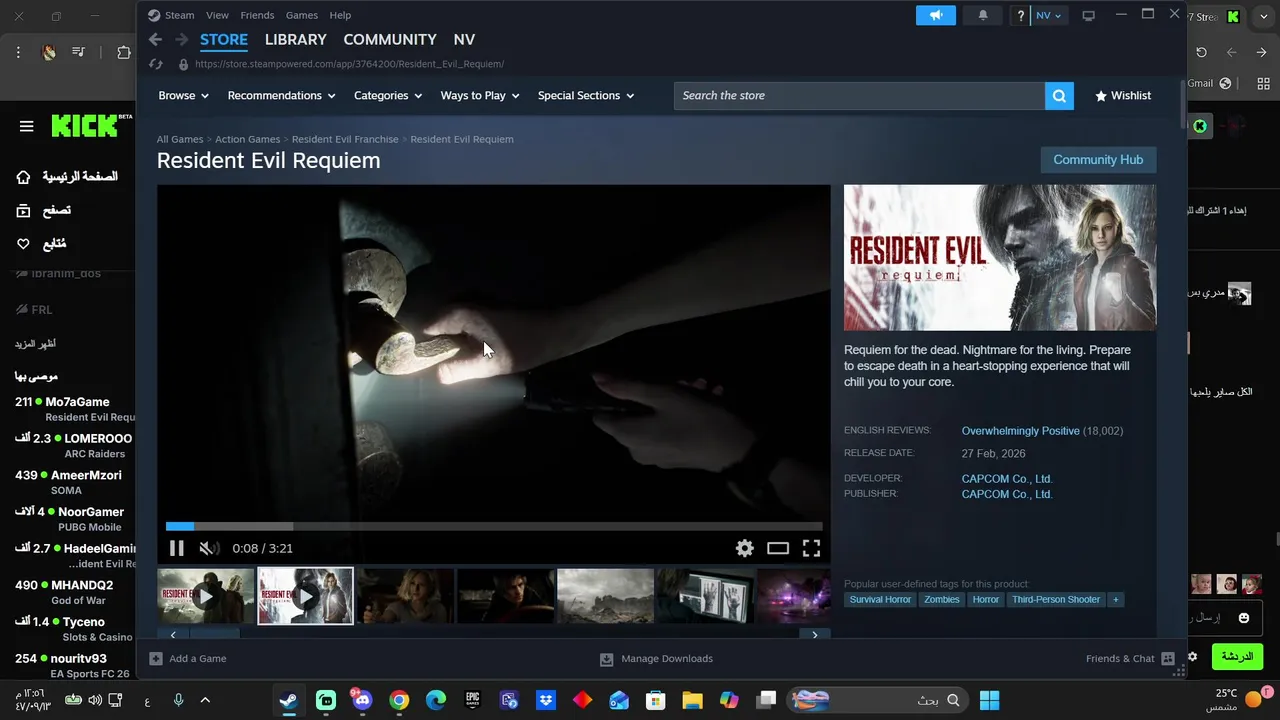This screenshot has height=720, width=1280.
Task: Open Friends & Chat panel
Action: [1130, 659]
